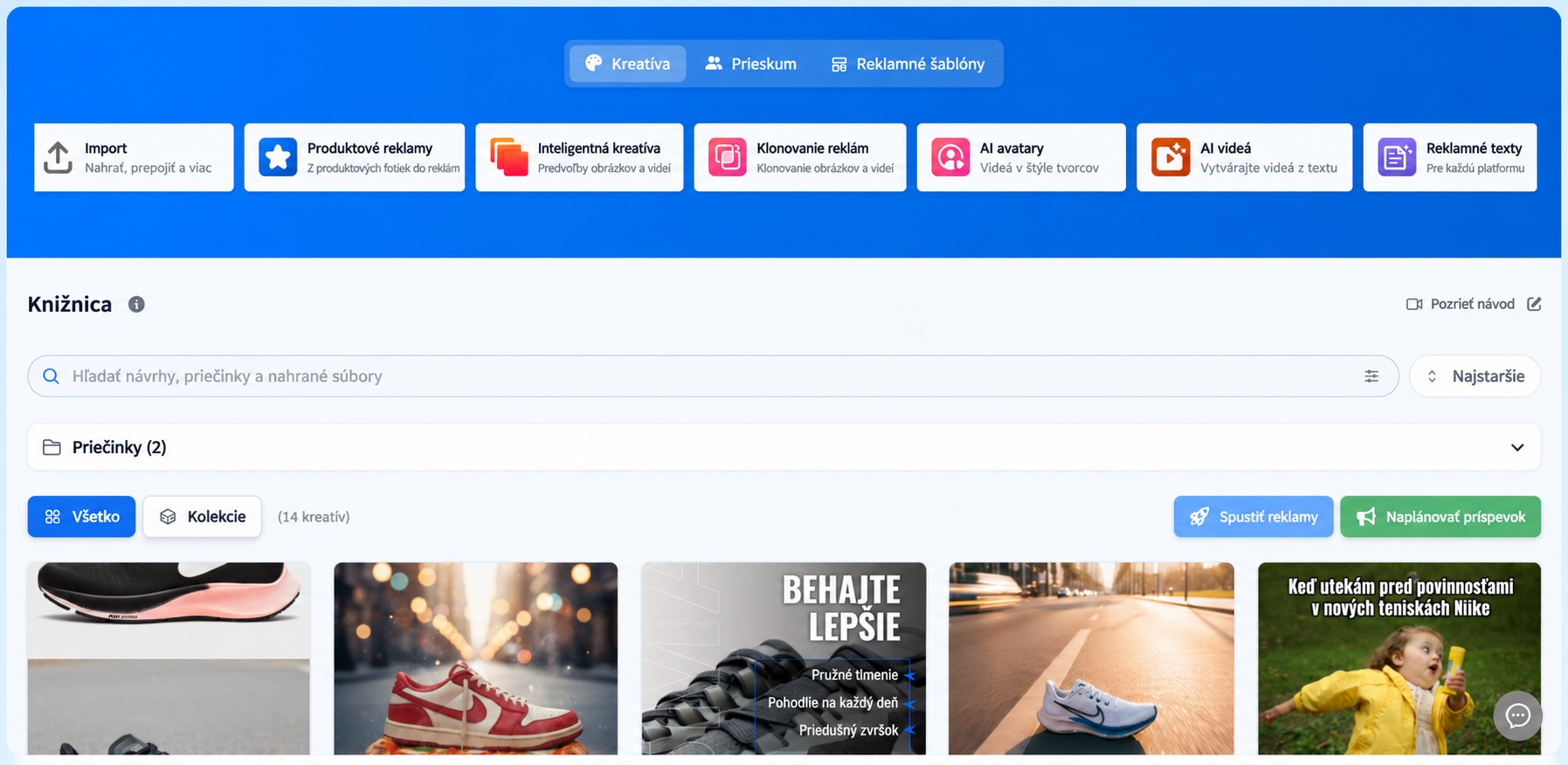Open the Reklamné texty card

(x=1450, y=157)
